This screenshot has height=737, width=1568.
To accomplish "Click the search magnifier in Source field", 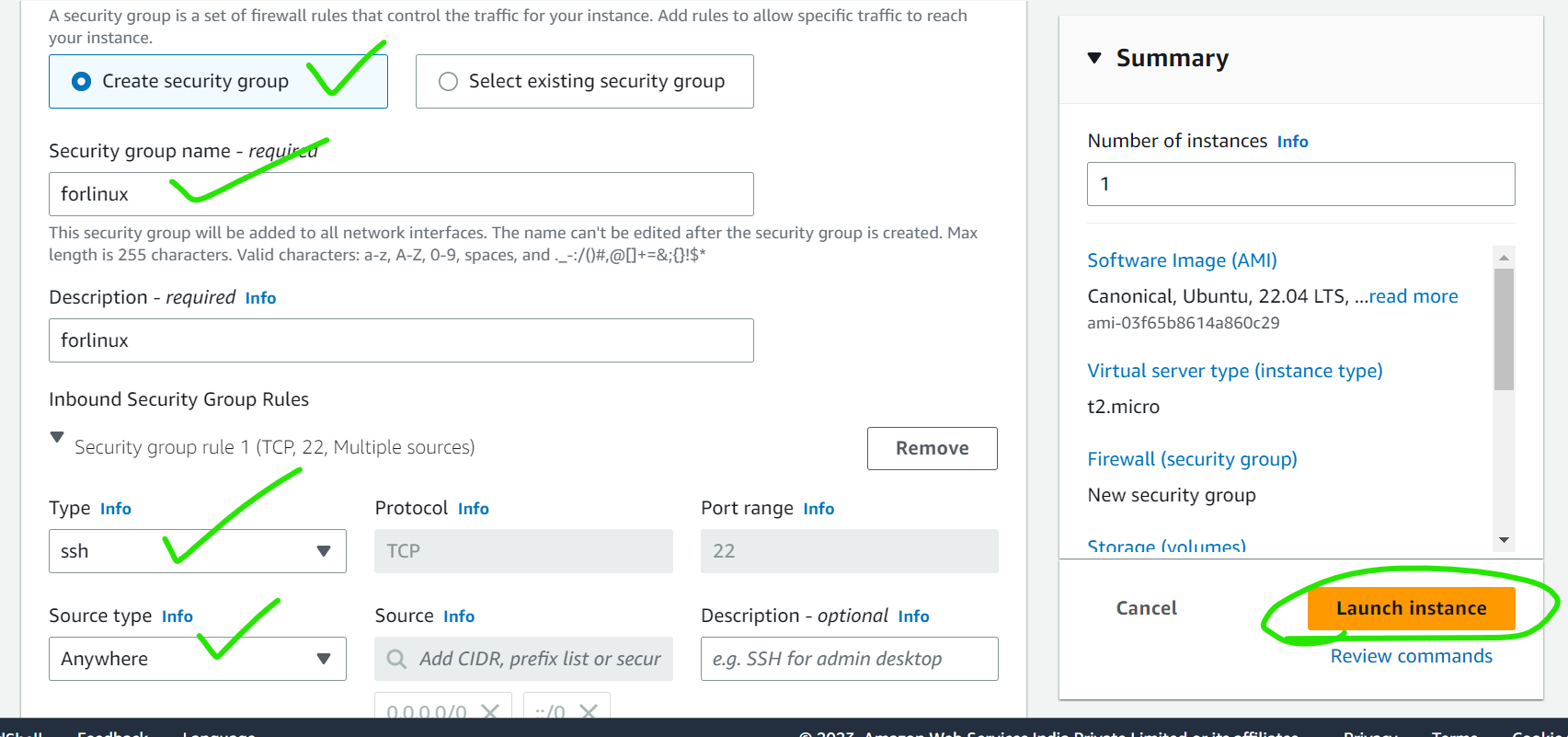I will [x=396, y=659].
